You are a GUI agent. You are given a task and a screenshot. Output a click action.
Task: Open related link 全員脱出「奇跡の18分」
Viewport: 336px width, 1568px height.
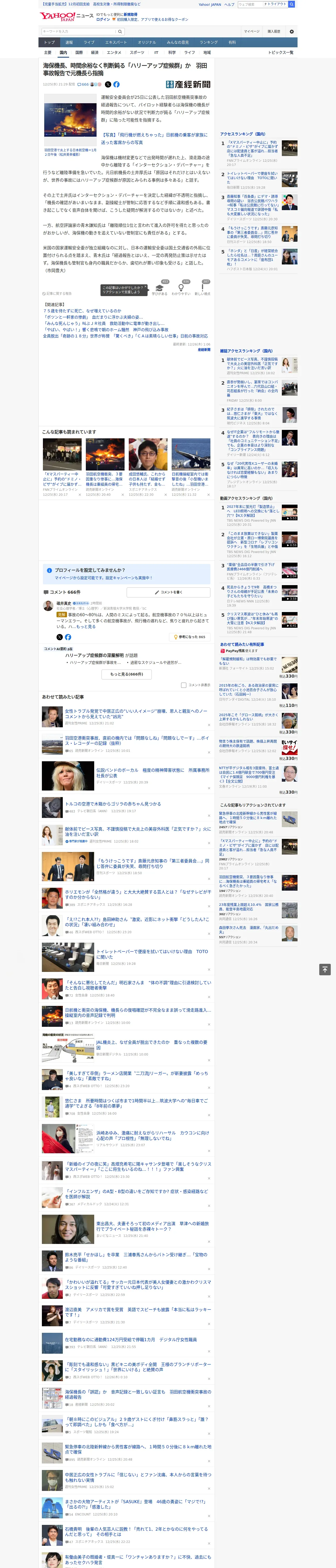pos(125,336)
